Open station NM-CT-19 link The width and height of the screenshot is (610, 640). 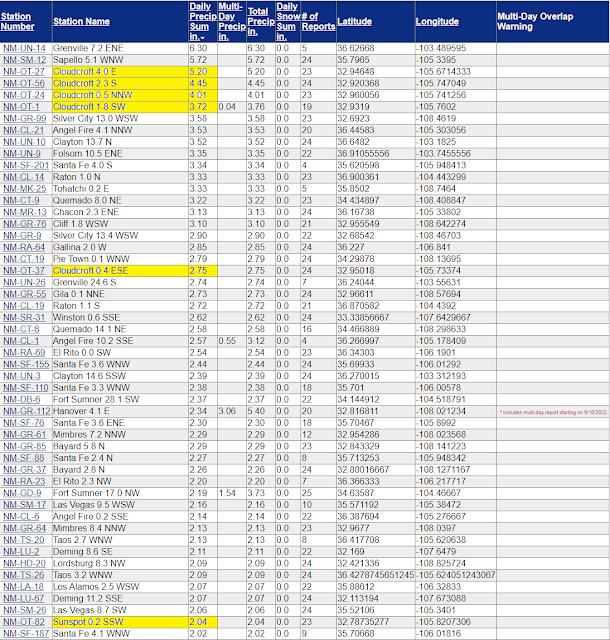coord(23,259)
